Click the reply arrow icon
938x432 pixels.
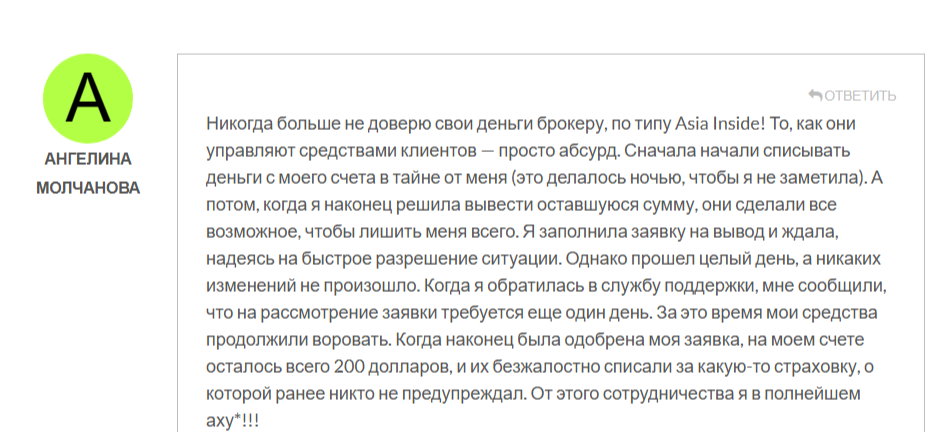[815, 95]
